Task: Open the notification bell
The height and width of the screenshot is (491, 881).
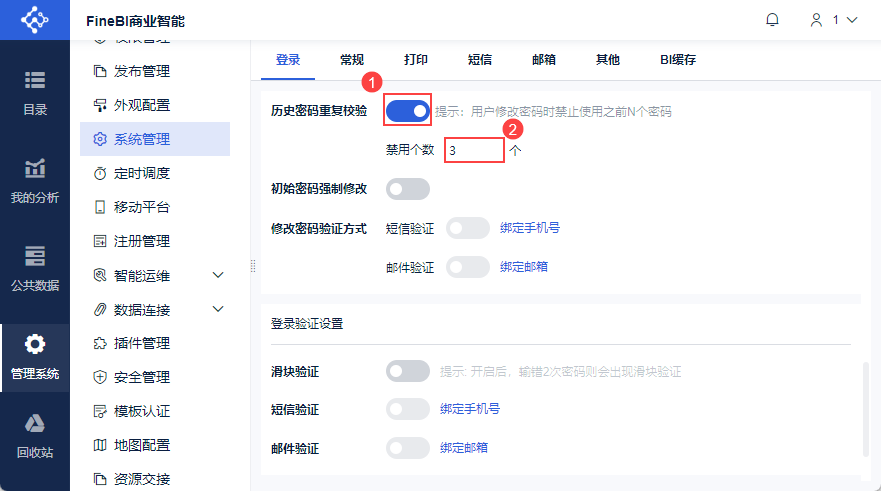Action: point(772,20)
